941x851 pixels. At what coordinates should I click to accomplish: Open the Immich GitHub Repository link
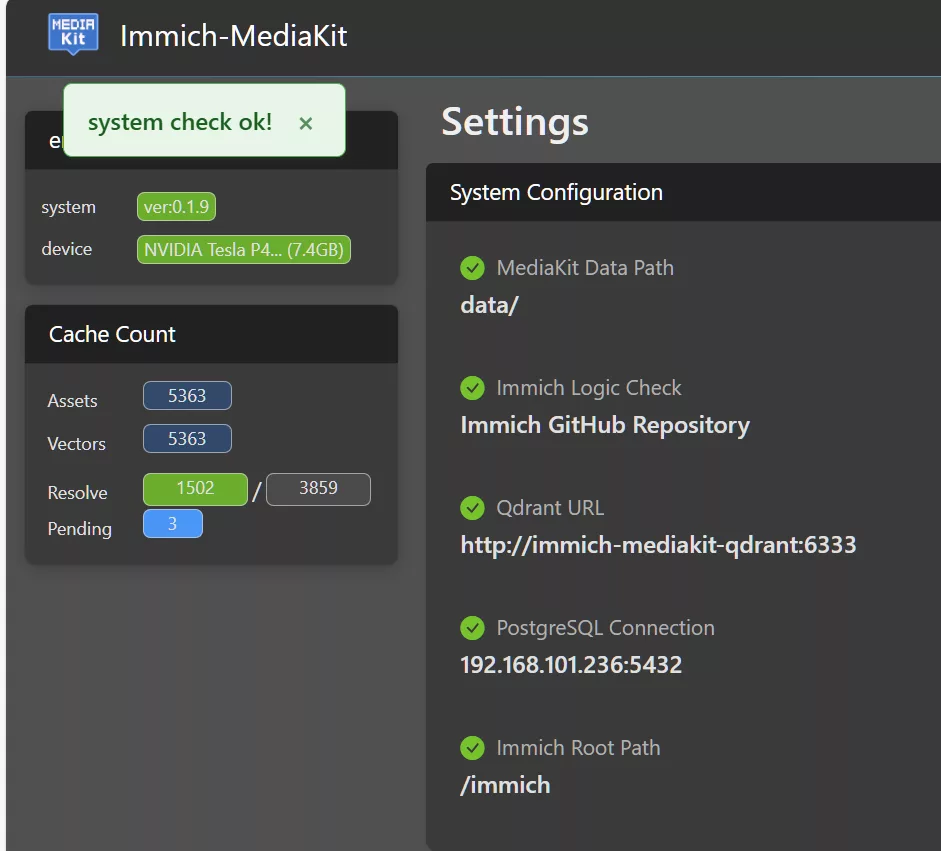click(x=604, y=425)
